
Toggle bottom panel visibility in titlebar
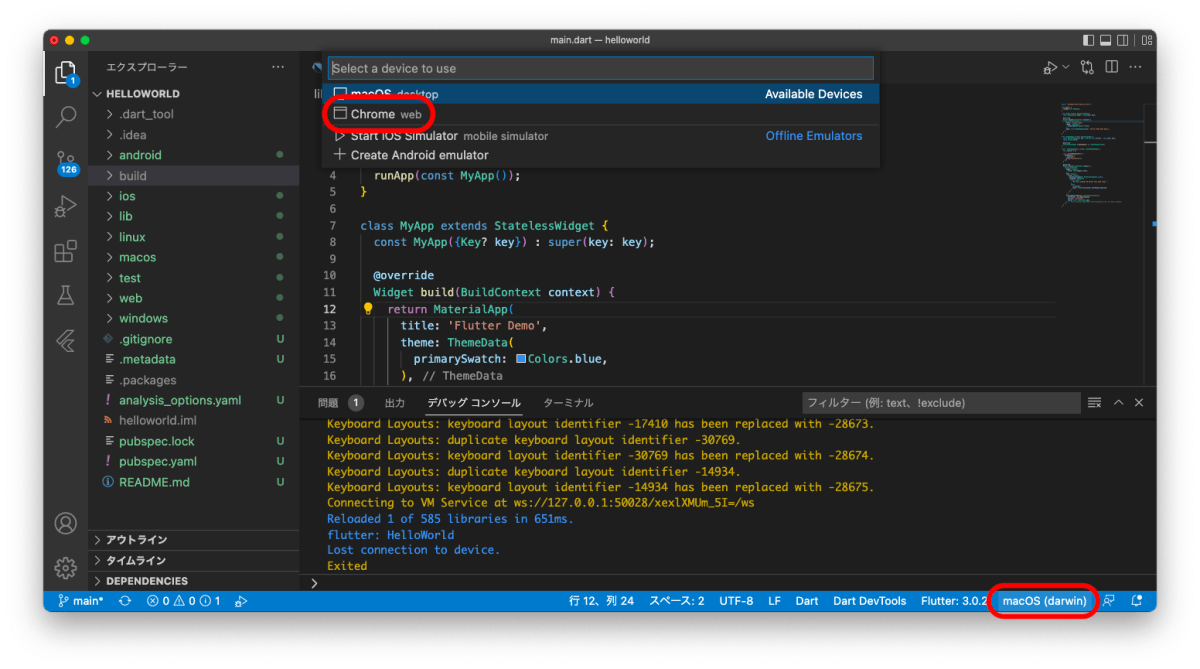pyautogui.click(x=1107, y=40)
